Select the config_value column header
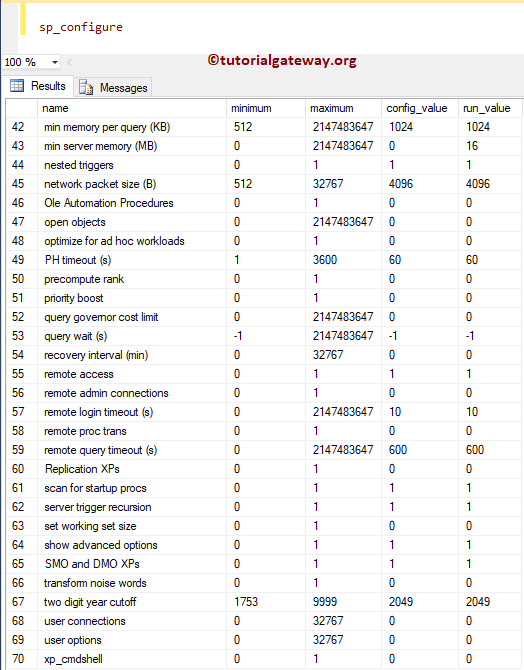The image size is (524, 670). coord(420,108)
